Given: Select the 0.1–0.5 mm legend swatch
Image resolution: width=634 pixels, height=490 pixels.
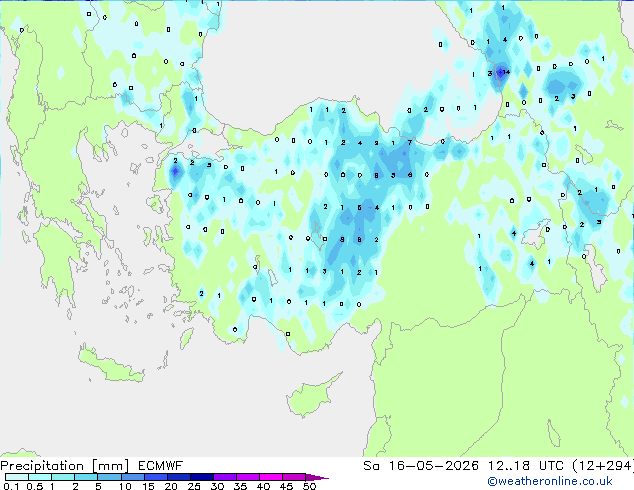Looking at the screenshot, I should [17, 477].
